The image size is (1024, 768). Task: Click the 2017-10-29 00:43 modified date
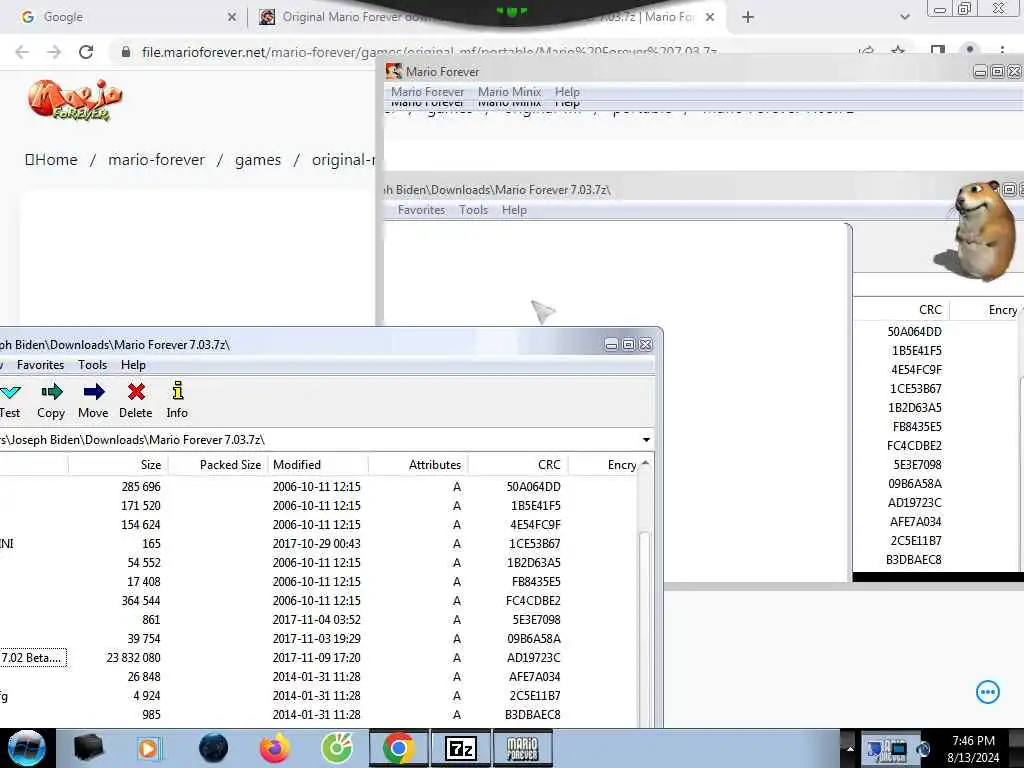(x=317, y=544)
